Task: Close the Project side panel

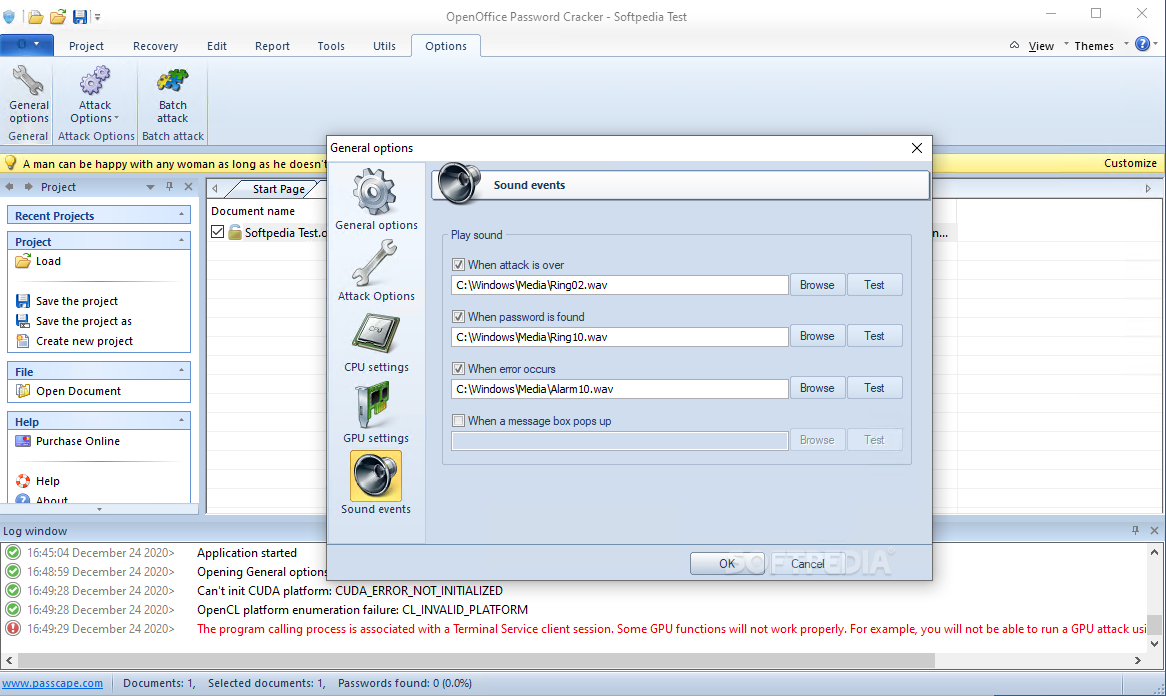Action: 188,187
